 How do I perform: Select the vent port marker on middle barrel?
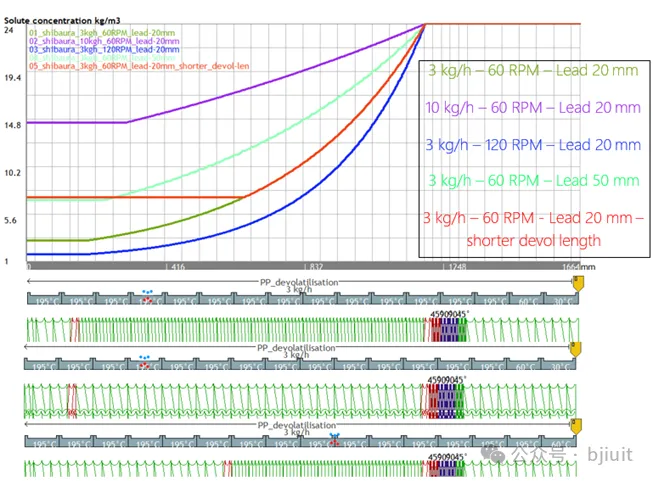coord(144,364)
